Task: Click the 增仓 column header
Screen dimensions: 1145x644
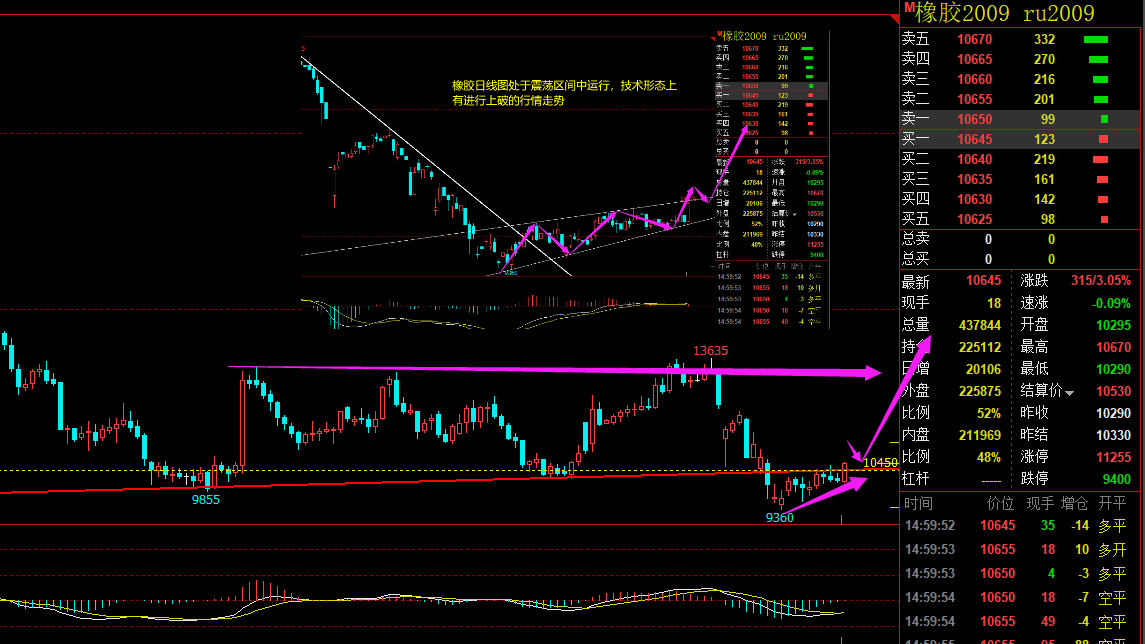Action: click(x=1073, y=503)
